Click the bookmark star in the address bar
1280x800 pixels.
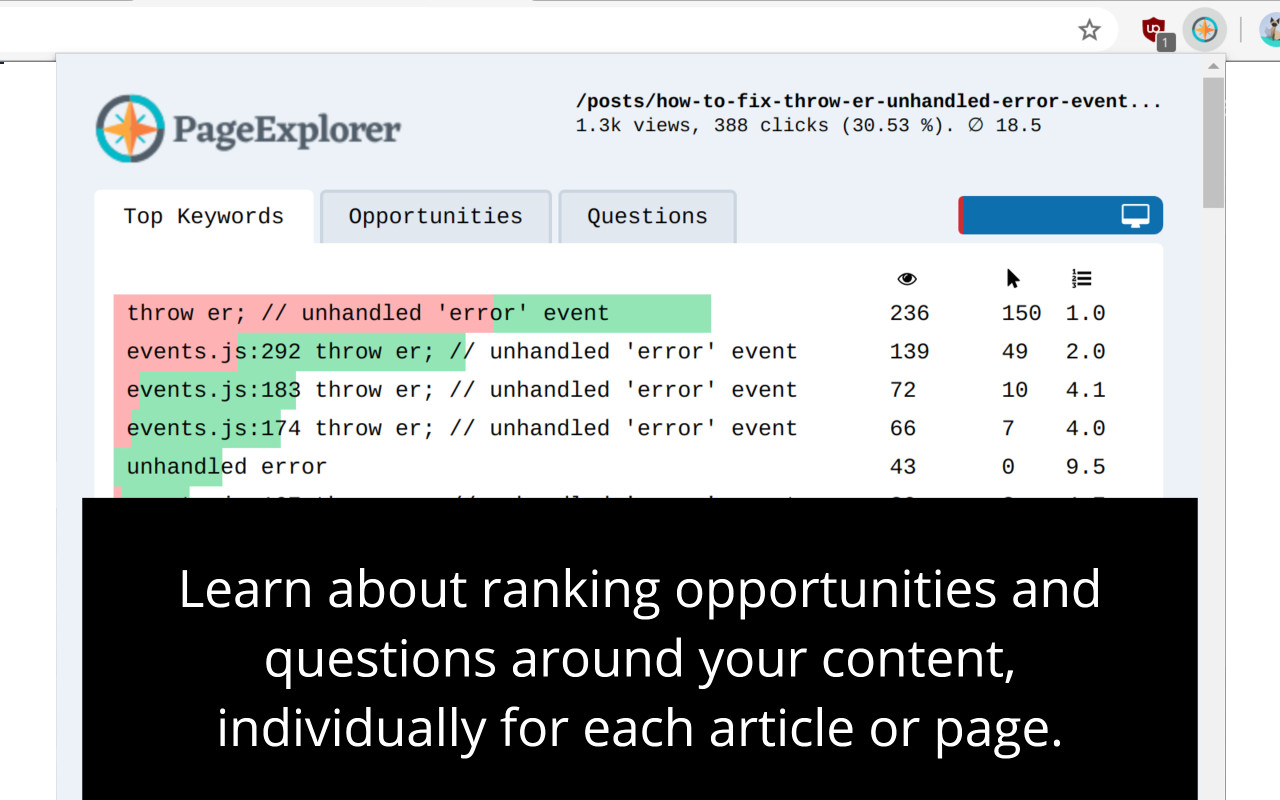1089,30
